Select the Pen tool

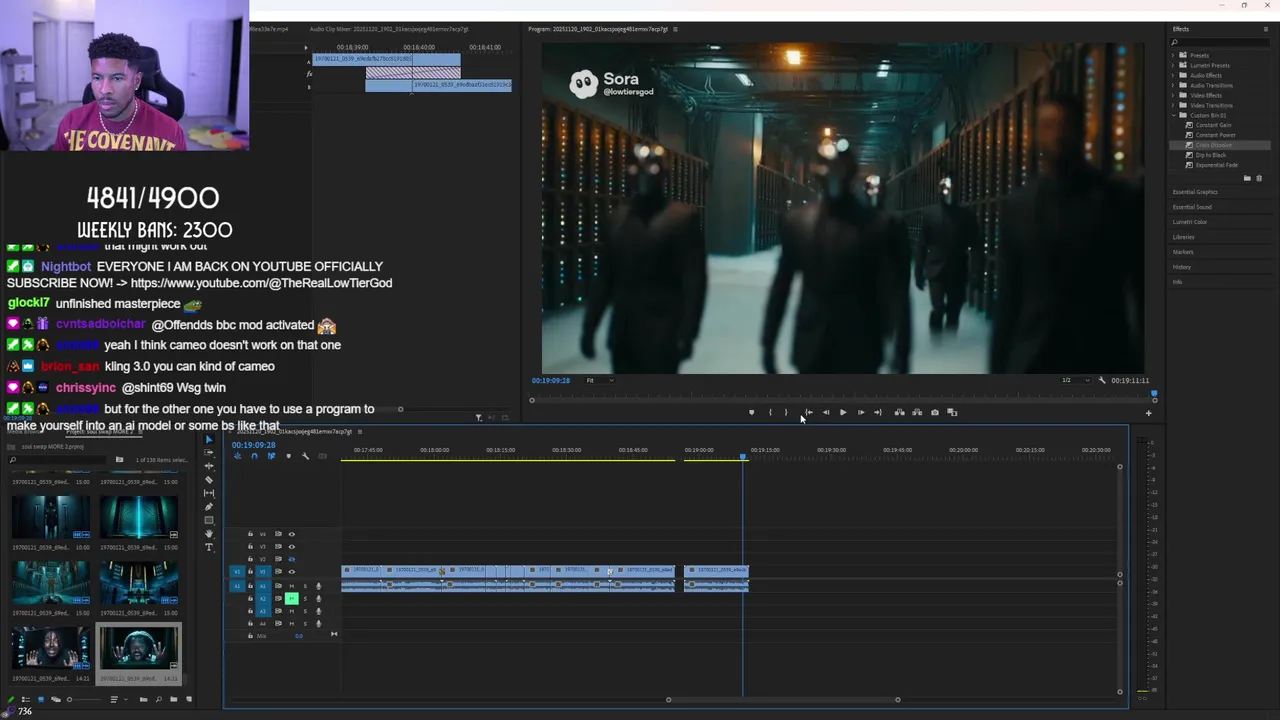(209, 506)
